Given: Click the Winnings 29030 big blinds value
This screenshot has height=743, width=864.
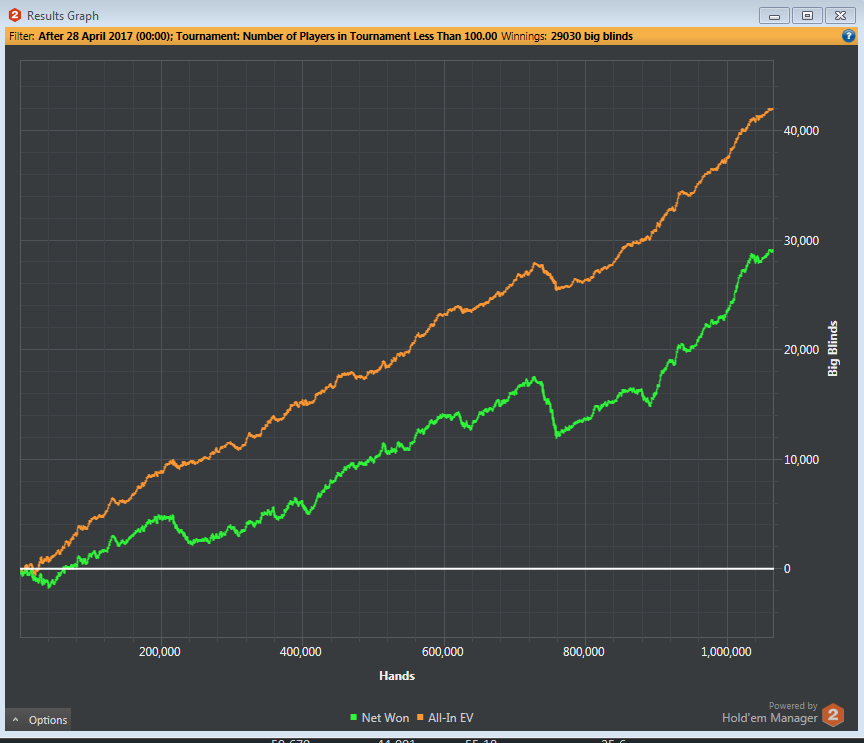Looking at the screenshot, I should (x=592, y=36).
